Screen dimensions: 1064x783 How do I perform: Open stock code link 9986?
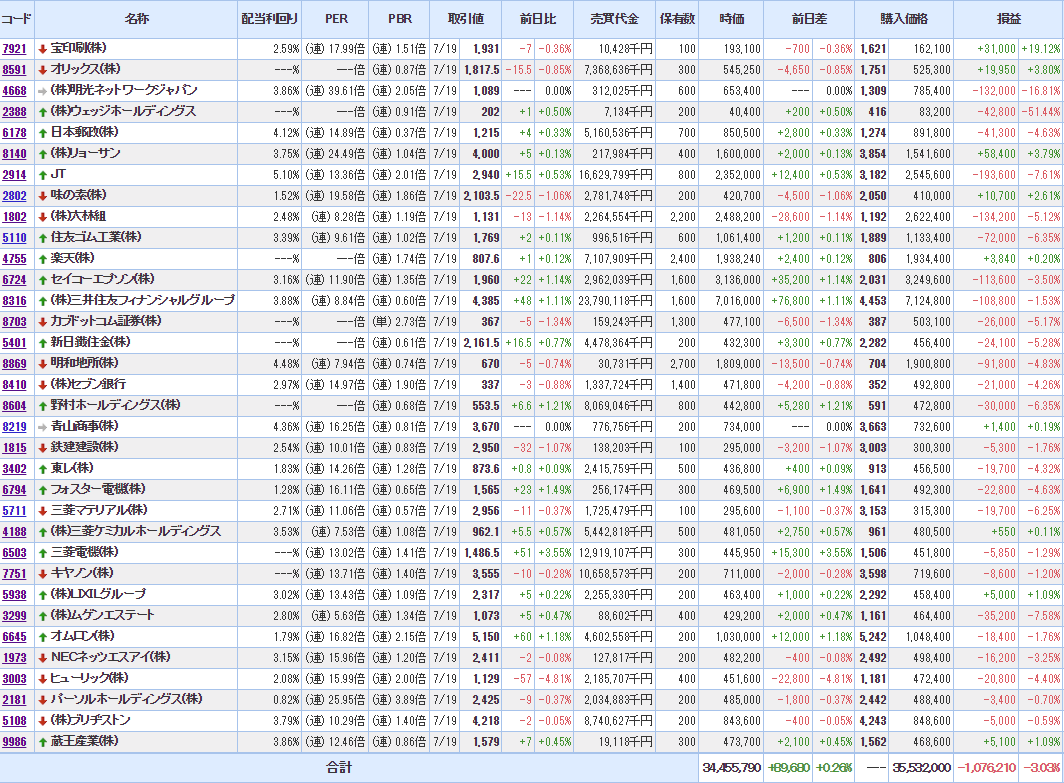click(x=15, y=742)
